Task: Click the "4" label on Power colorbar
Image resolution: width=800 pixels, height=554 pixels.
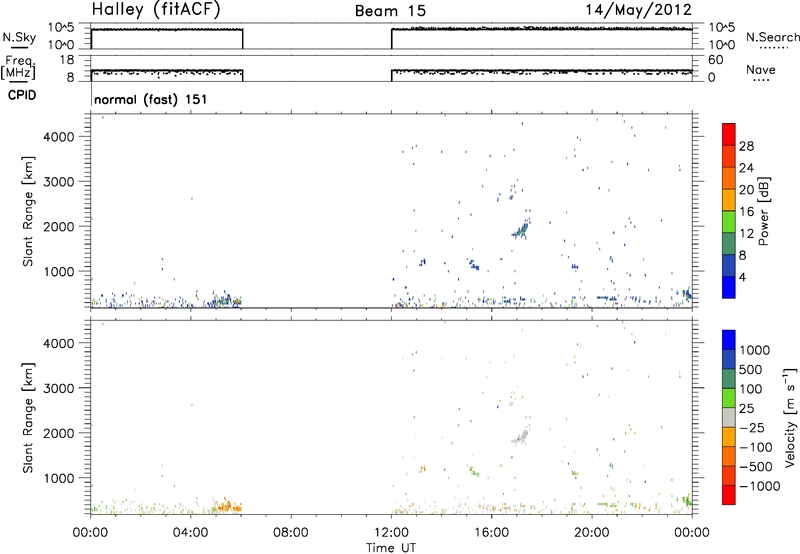Action: point(742,277)
